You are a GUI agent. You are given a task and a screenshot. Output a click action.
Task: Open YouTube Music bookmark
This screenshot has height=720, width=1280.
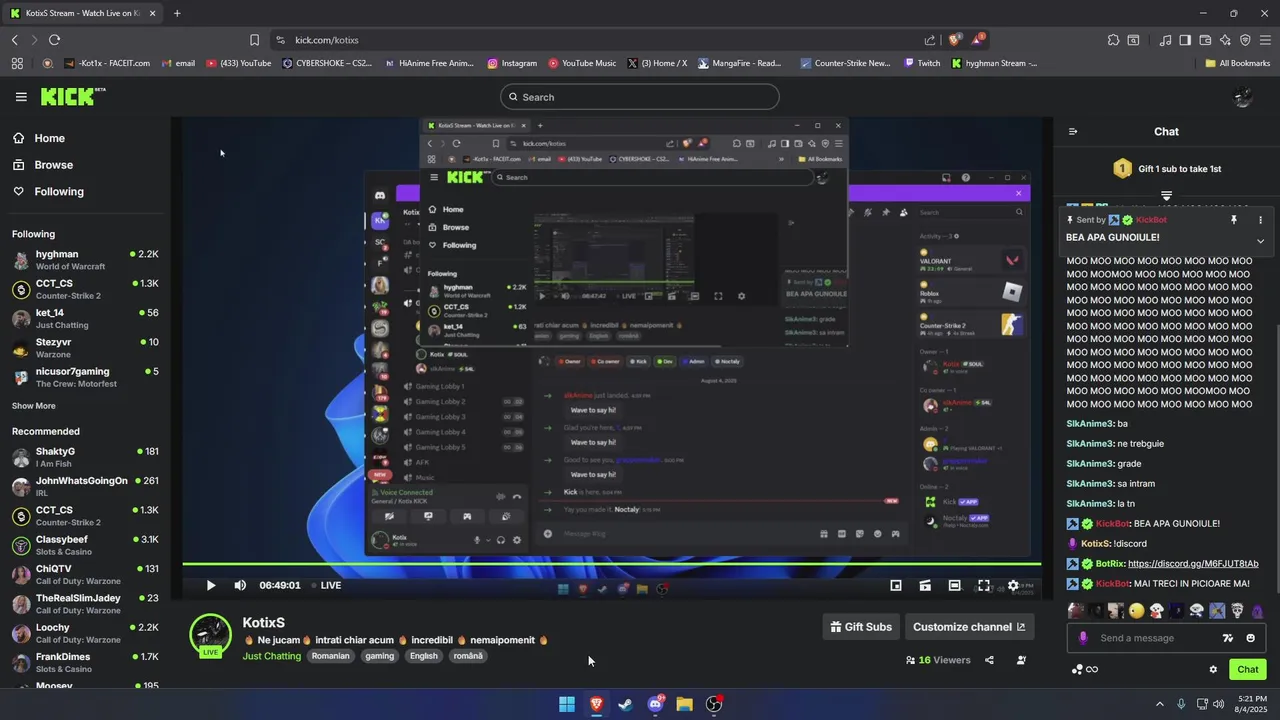[582, 63]
